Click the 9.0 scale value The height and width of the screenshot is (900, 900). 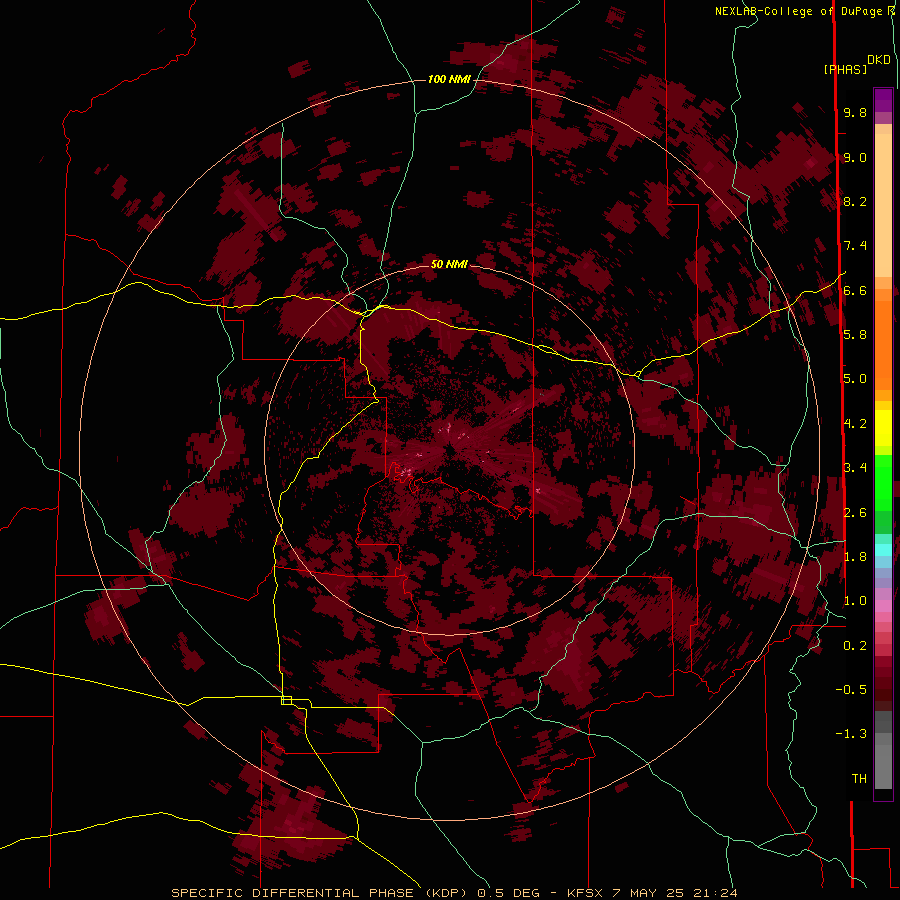[x=855, y=157]
